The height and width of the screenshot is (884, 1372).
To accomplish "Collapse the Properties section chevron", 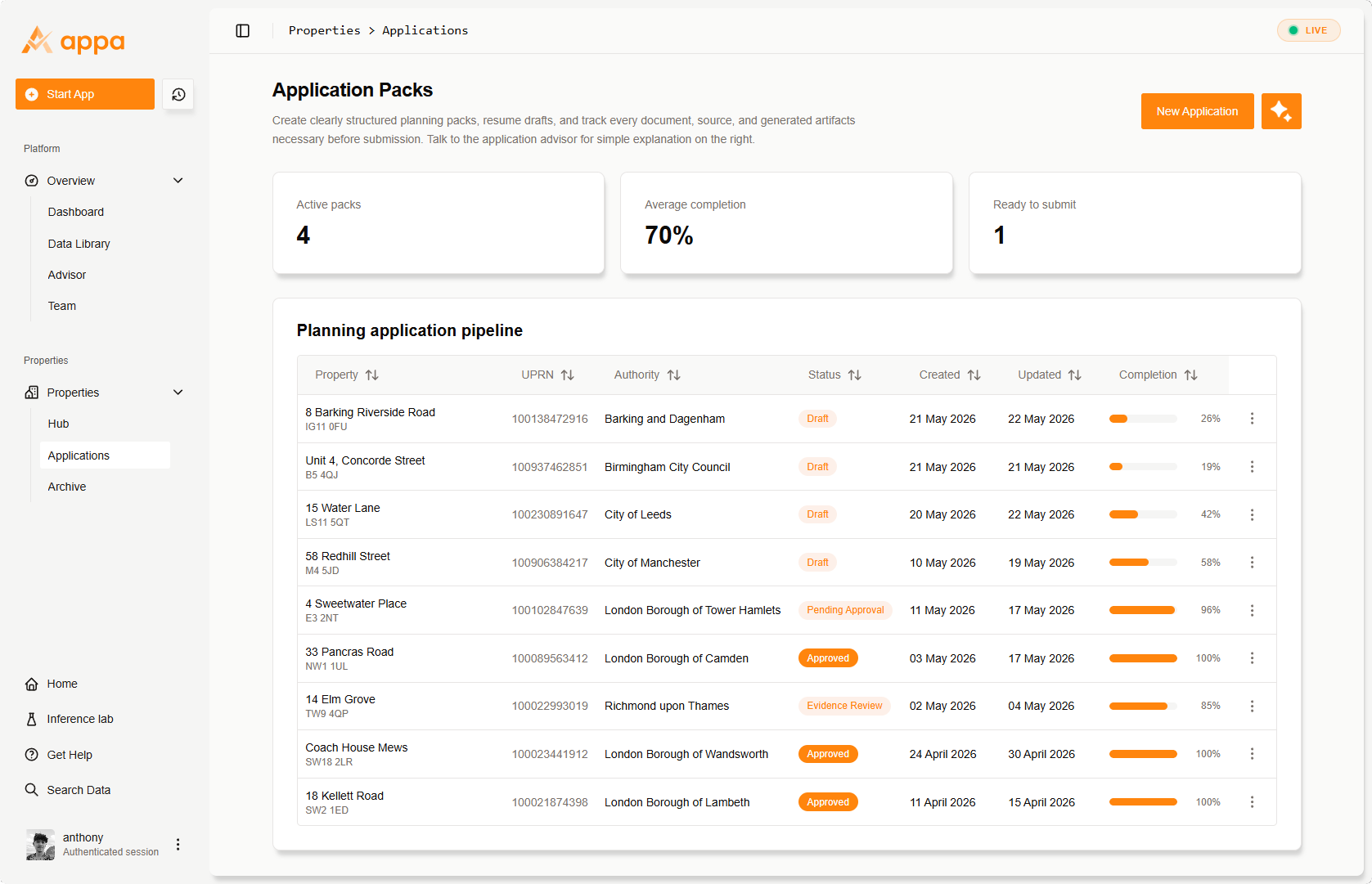I will (x=178, y=393).
